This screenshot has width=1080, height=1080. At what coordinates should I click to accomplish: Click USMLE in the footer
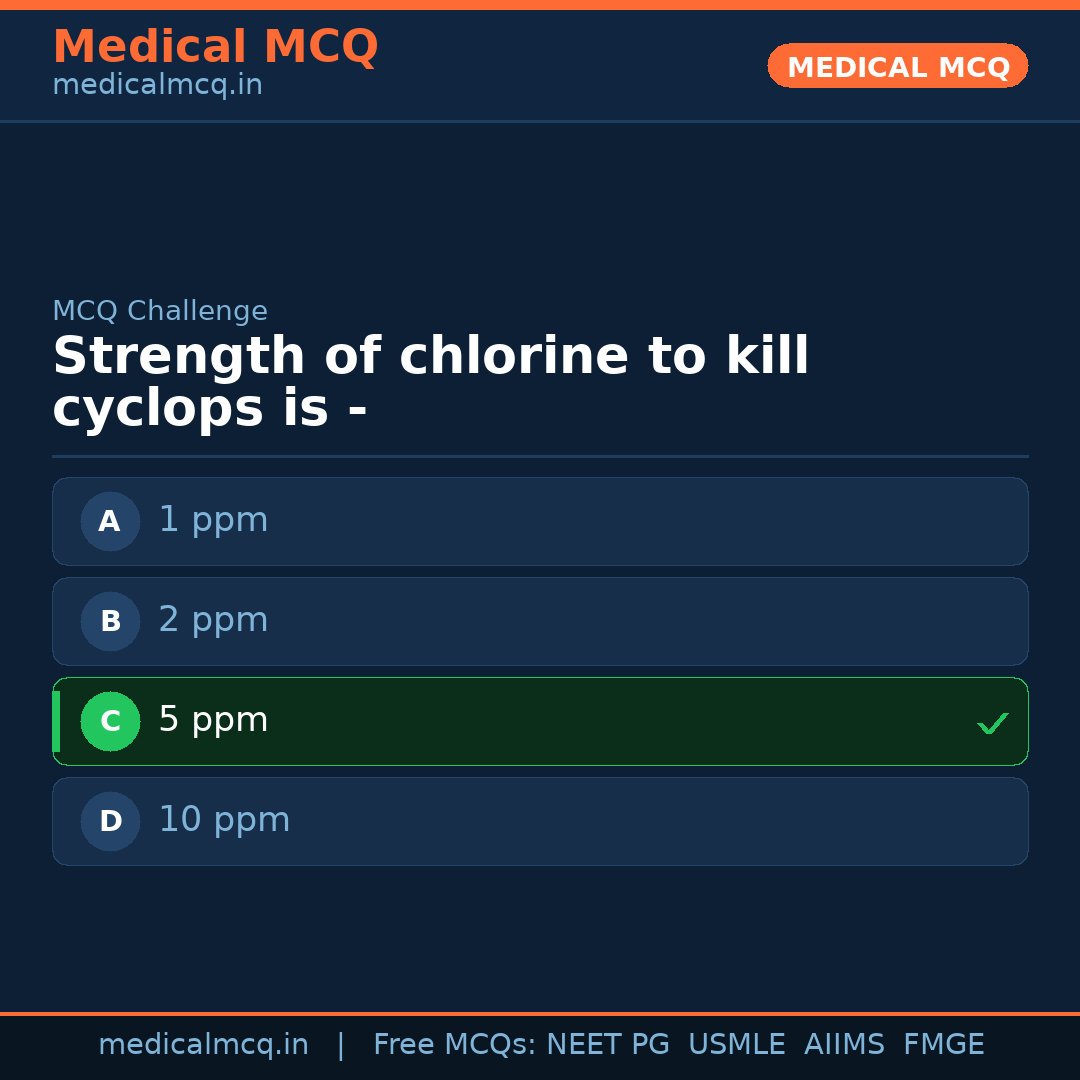[736, 1045]
